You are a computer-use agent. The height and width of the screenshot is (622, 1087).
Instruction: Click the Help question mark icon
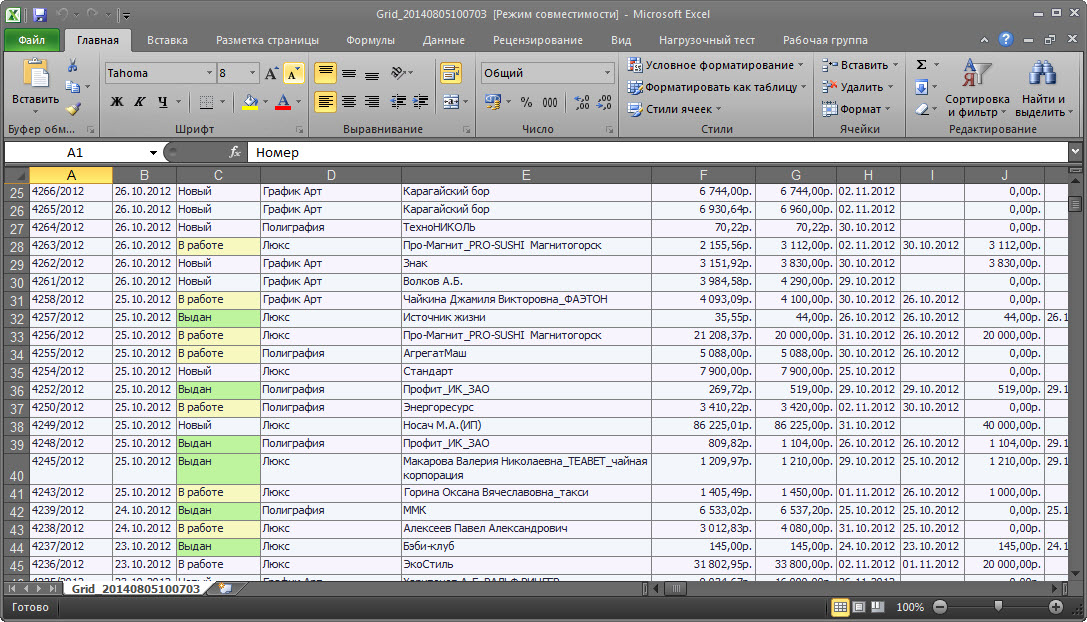1005,40
